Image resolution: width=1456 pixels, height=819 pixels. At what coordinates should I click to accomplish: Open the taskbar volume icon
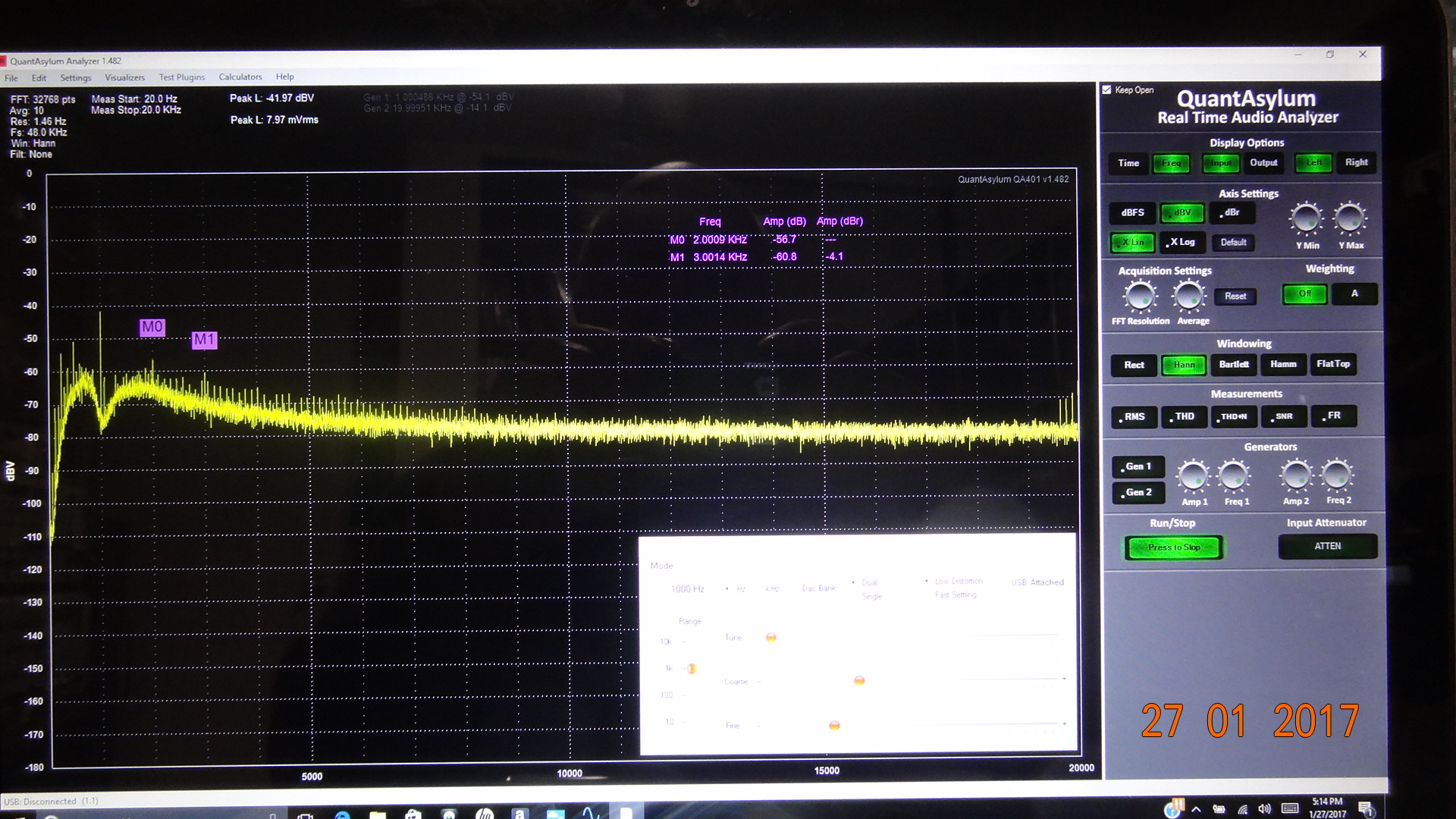(x=1264, y=809)
